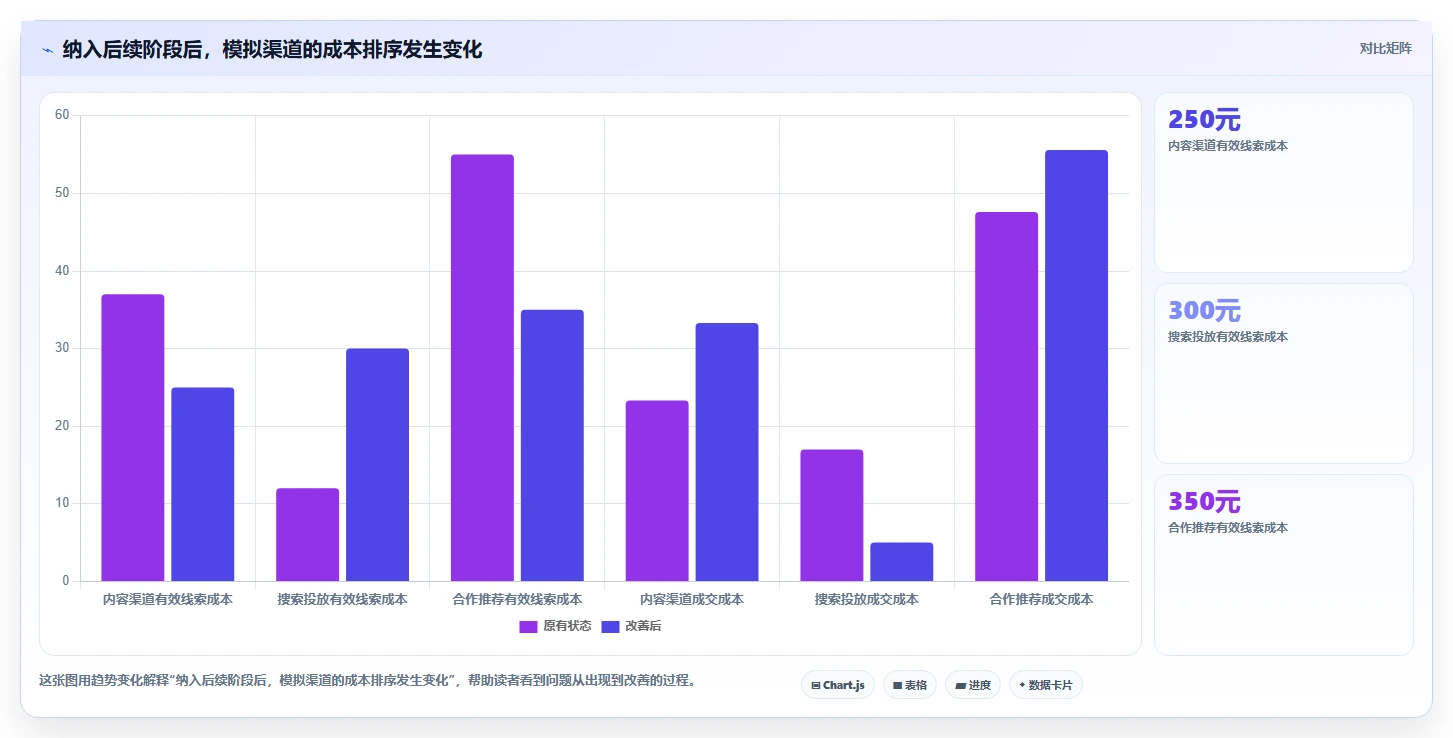Click the 改善后 legend label
Screen dimensions: 1453x738
(x=643, y=627)
